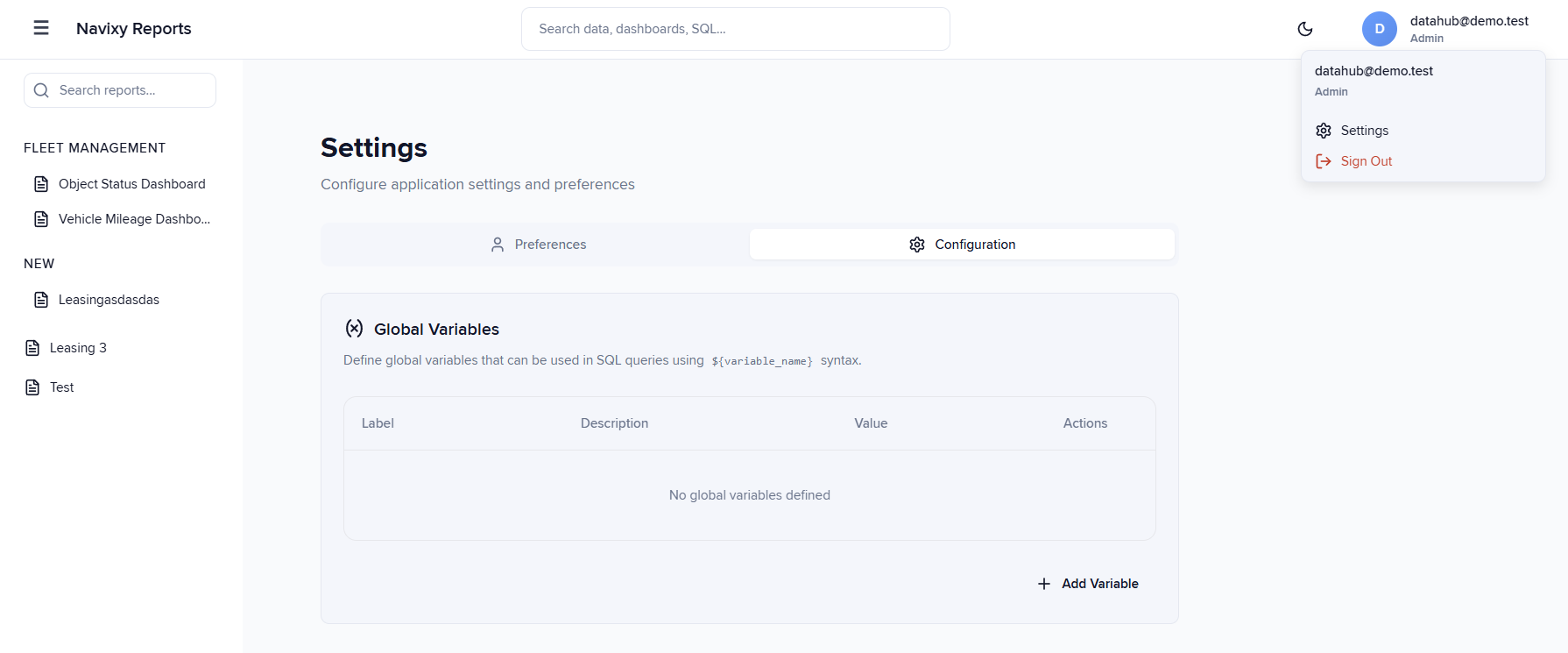Click the Global Variables (x) icon

(354, 329)
